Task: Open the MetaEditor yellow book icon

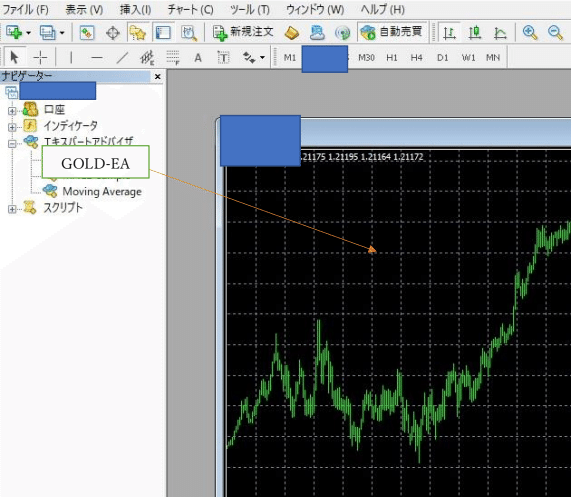Action: coord(292,33)
